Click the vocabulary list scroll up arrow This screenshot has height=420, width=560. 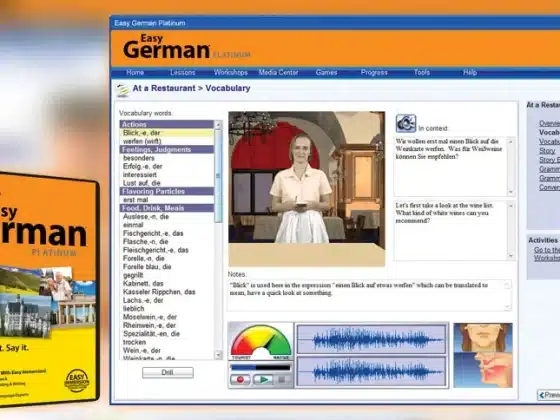pyautogui.click(x=218, y=125)
